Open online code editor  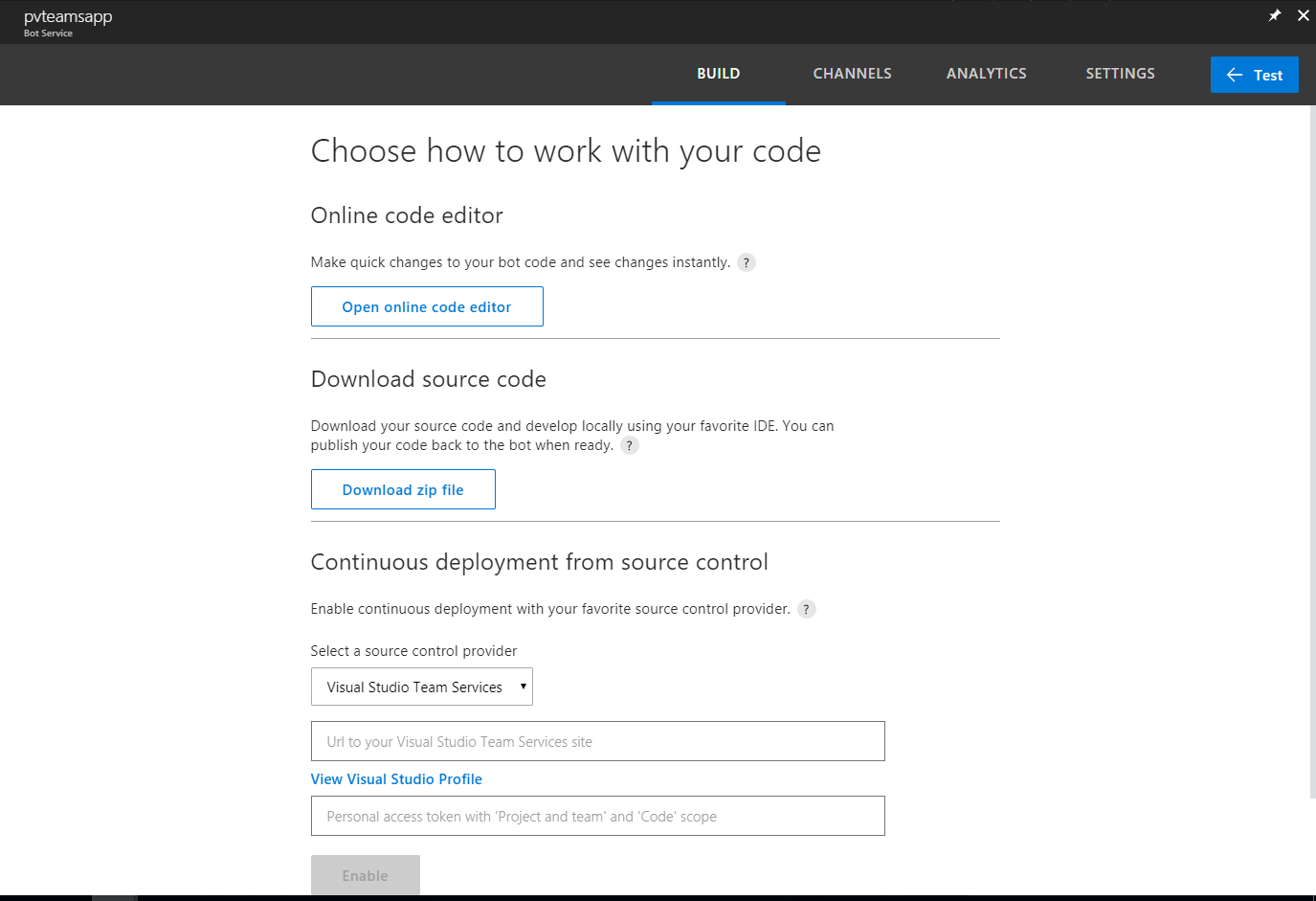pos(427,306)
